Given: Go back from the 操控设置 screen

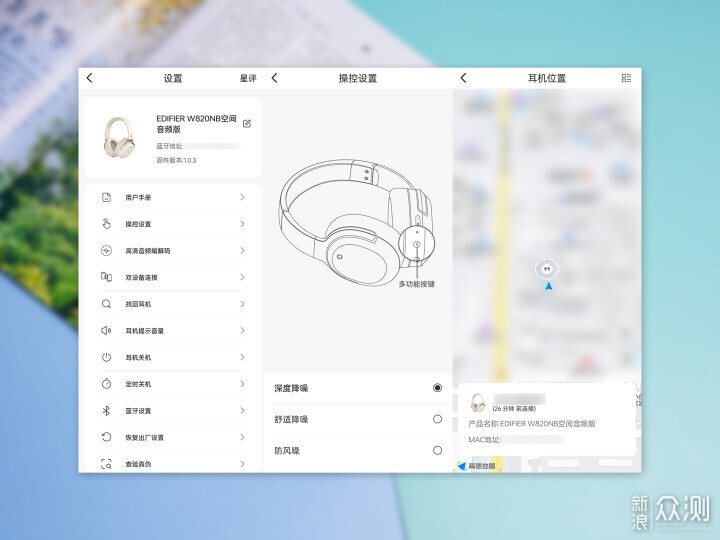Looking at the screenshot, I should [x=275, y=78].
